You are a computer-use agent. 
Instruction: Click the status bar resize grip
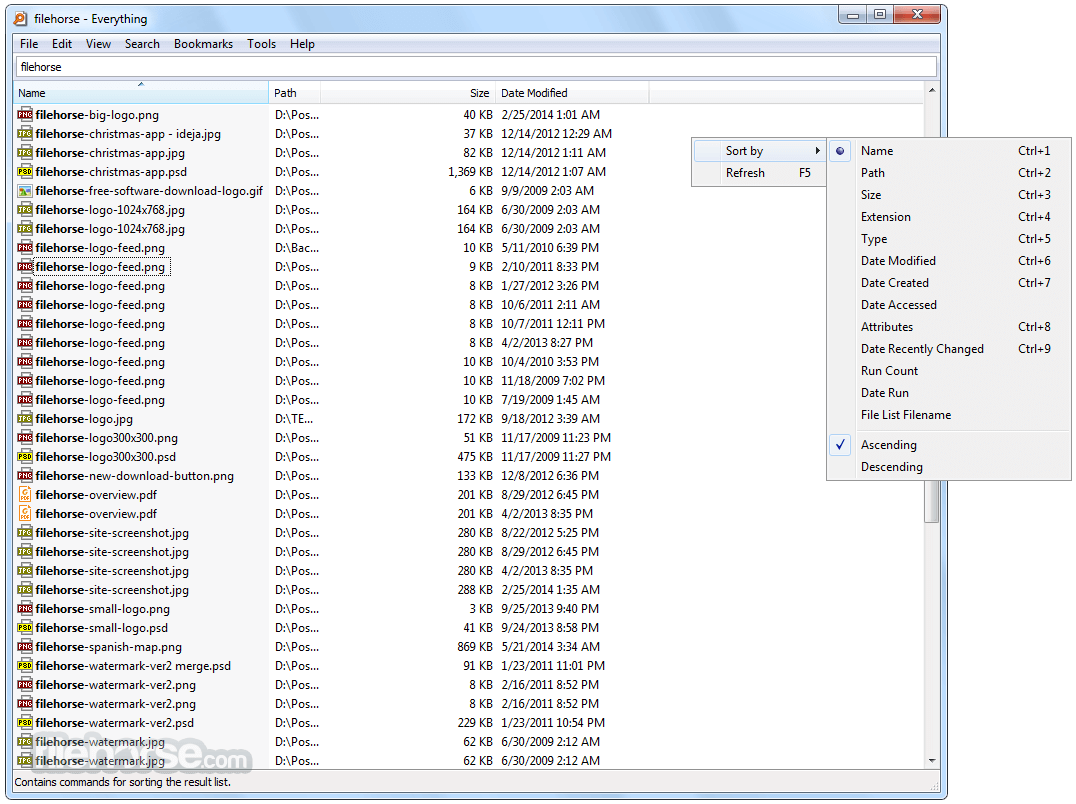coord(933,785)
